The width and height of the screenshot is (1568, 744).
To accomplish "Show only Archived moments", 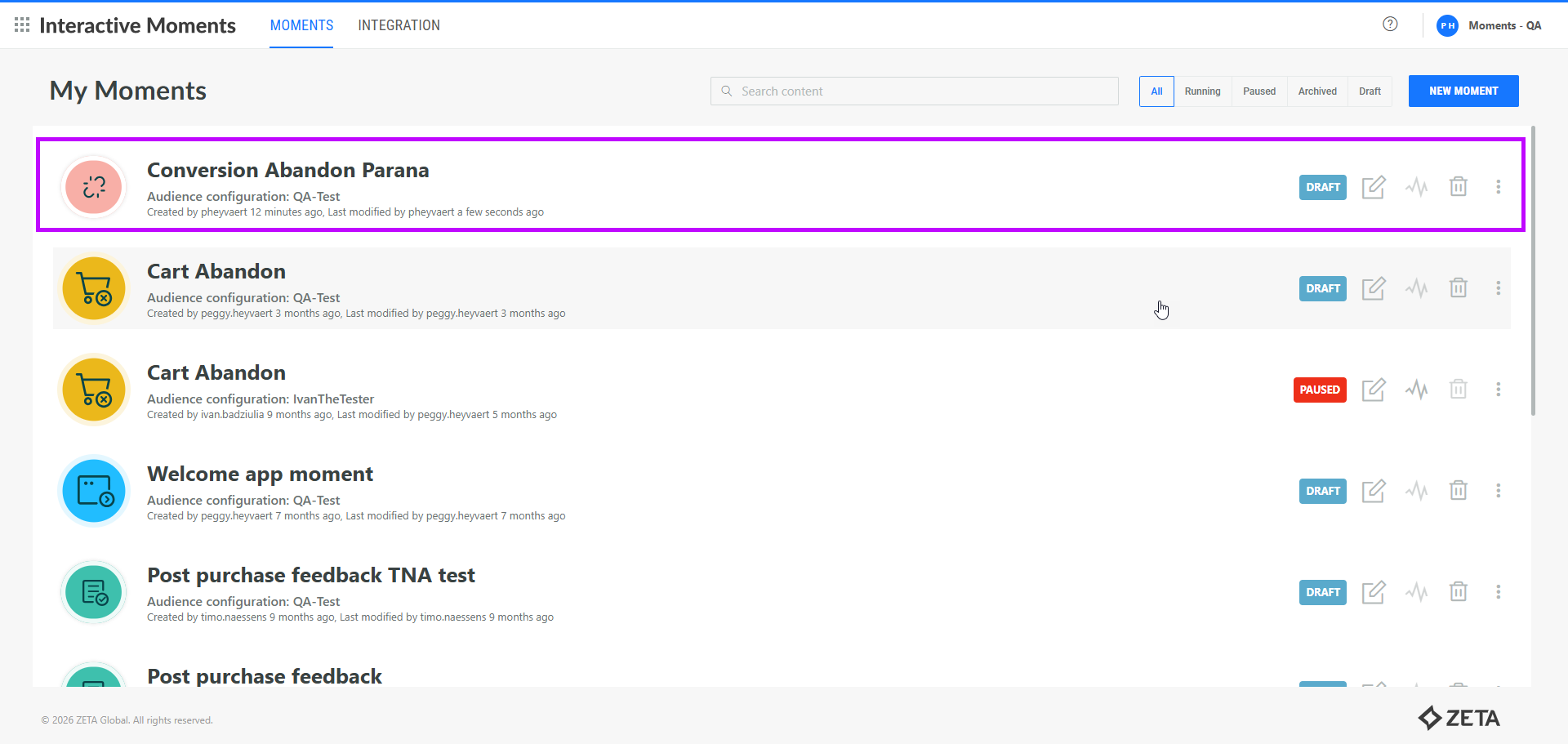I will point(1317,91).
